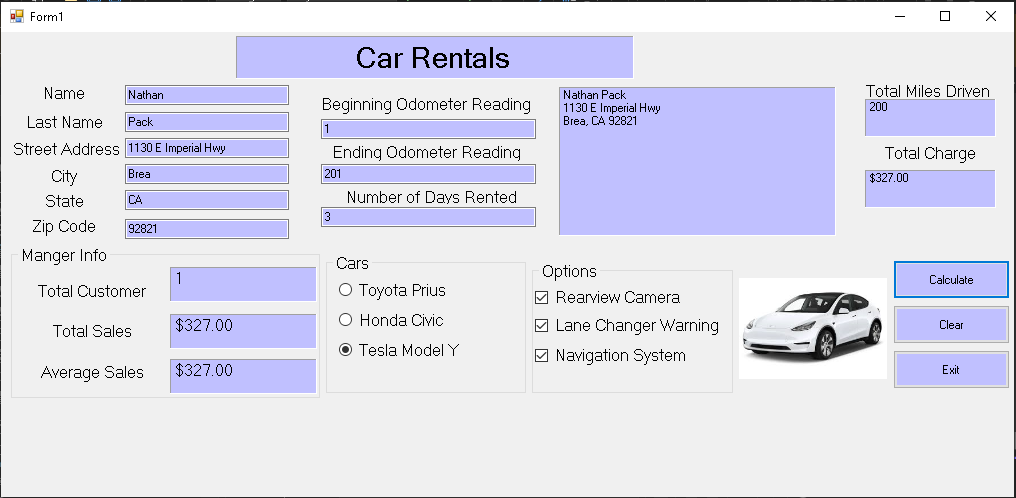
Task: Focus the Ending Odometer Reading field
Action: coord(428,174)
